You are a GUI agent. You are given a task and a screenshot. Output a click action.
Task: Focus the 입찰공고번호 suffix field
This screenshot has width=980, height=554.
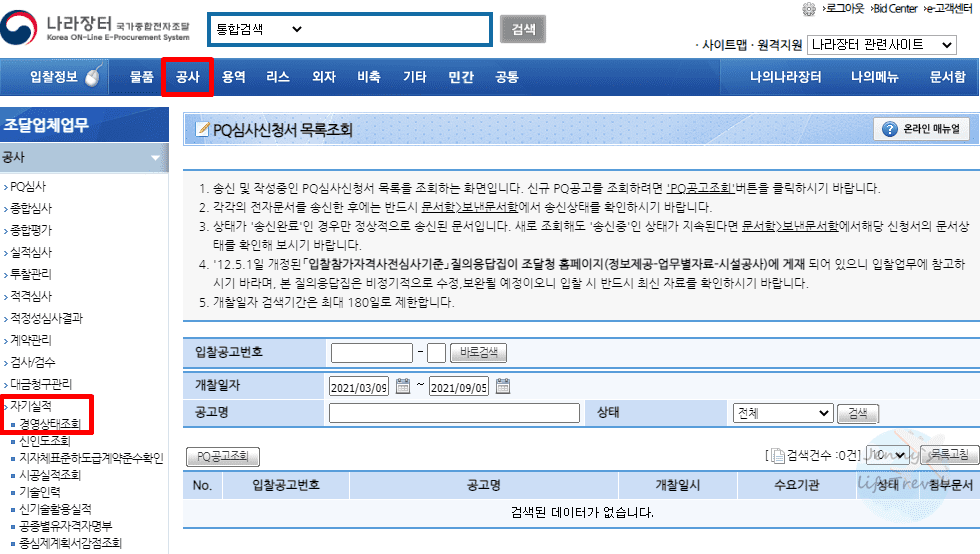click(x=436, y=353)
